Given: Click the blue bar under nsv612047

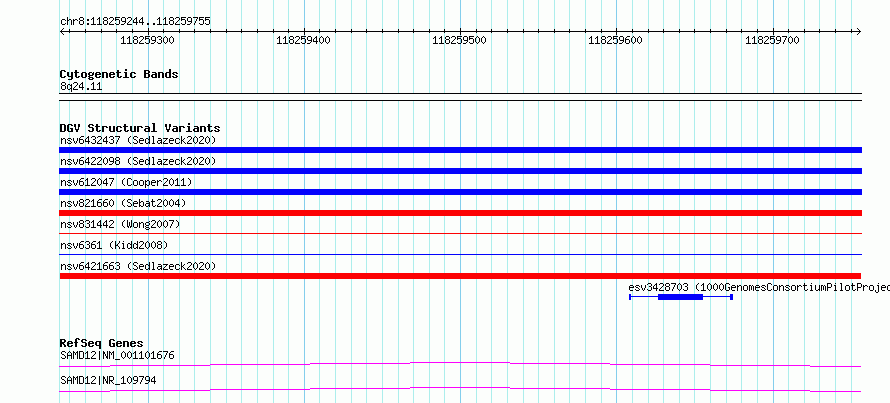Looking at the screenshot, I should [x=460, y=192].
